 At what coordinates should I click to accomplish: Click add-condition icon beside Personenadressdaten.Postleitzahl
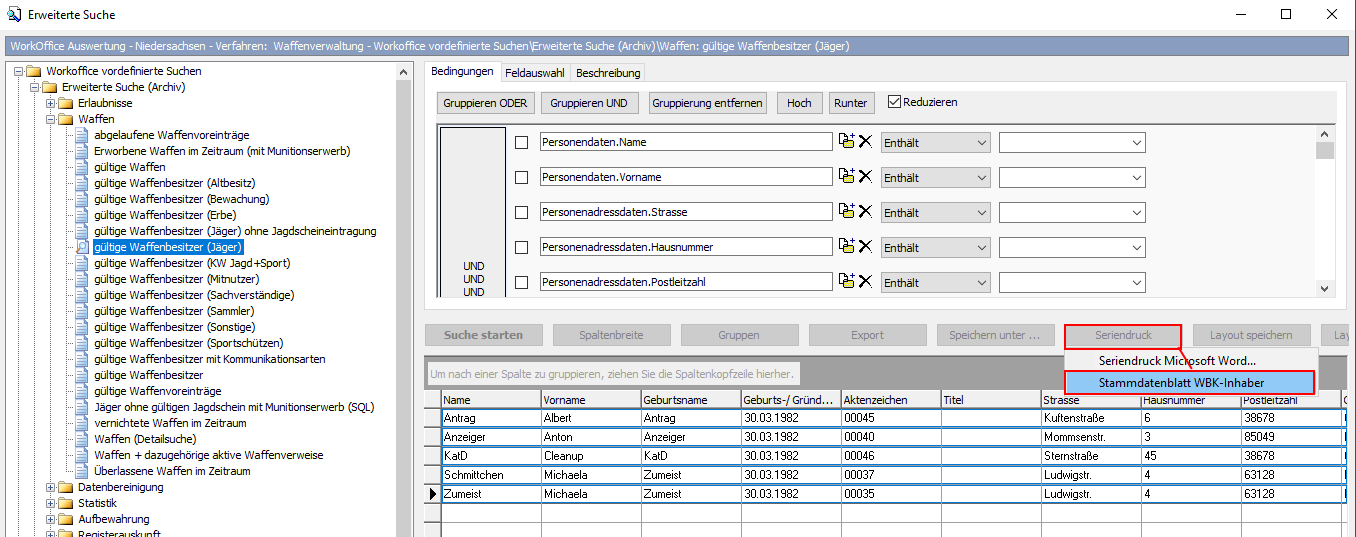pyautogui.click(x=846, y=282)
